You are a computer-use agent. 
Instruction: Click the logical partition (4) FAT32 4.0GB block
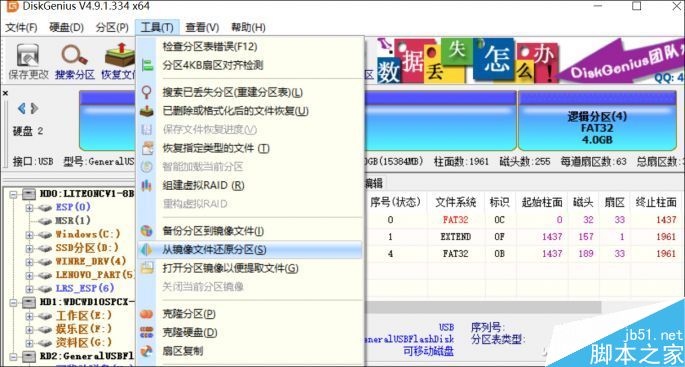pos(597,121)
